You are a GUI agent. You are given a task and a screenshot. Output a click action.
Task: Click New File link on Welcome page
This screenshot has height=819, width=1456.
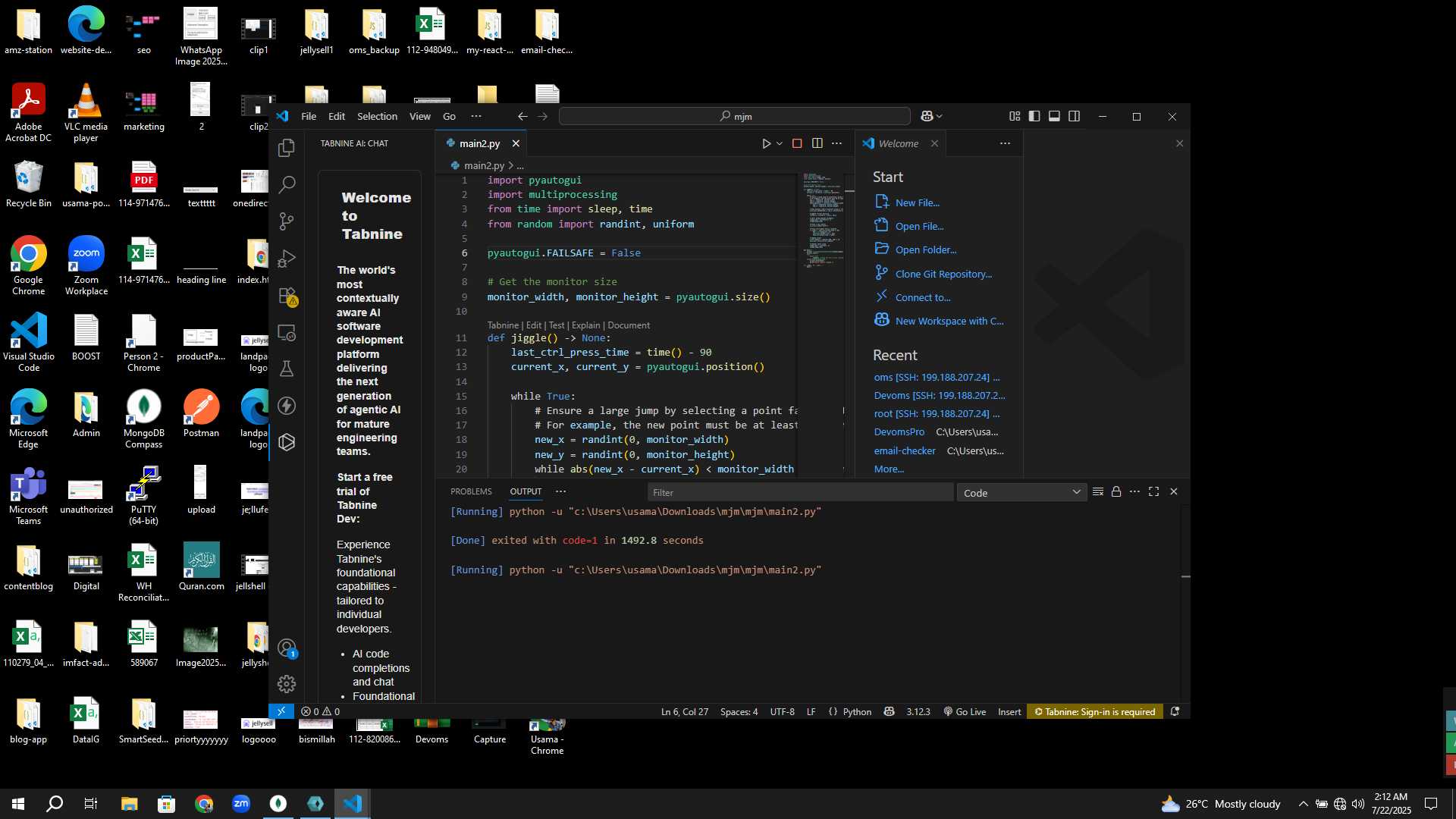point(917,202)
